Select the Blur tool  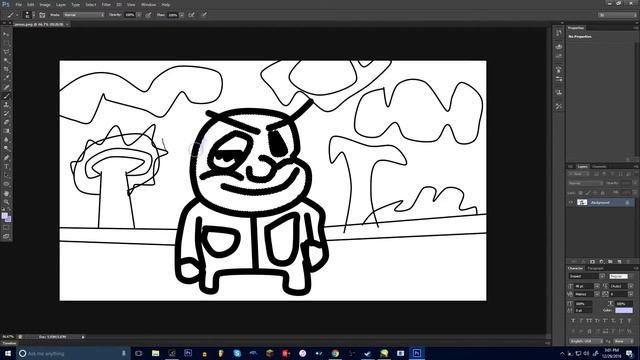click(x=6, y=140)
